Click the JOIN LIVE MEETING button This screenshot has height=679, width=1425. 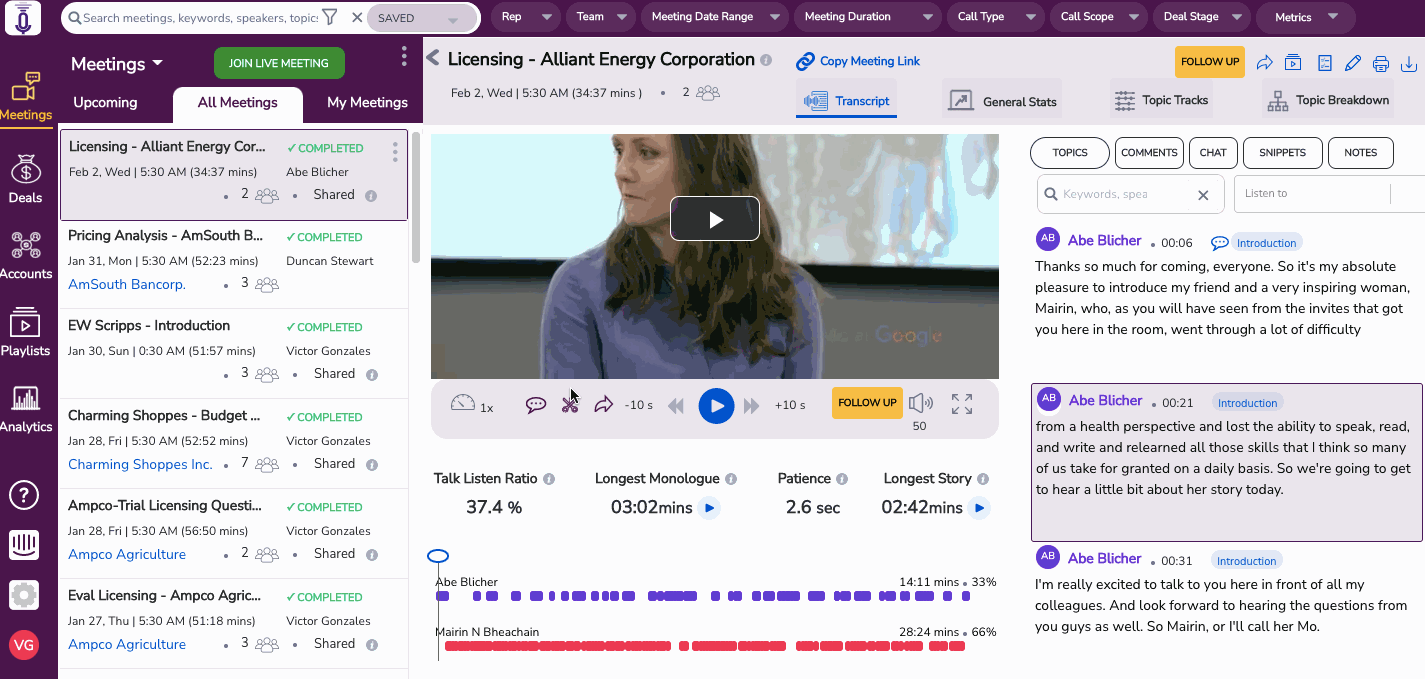click(x=279, y=63)
